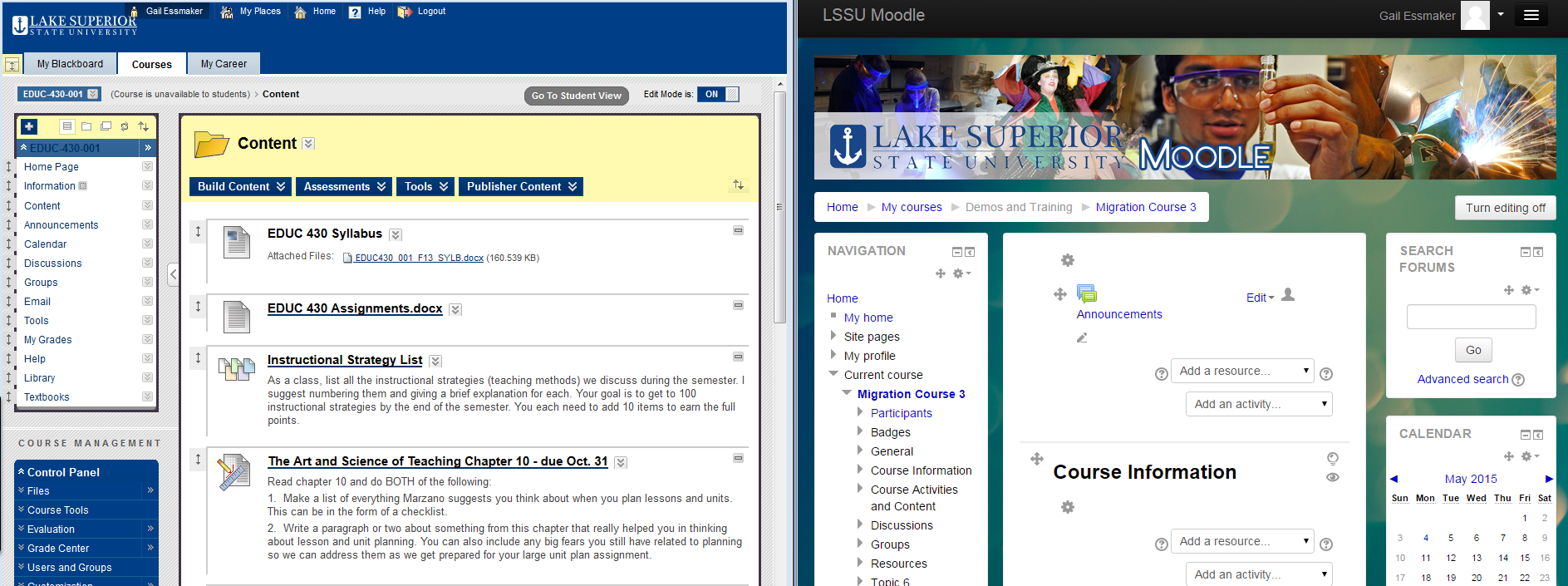Click the move icon beside Moodle Announcements
The height and width of the screenshot is (586, 1568).
[1060, 294]
